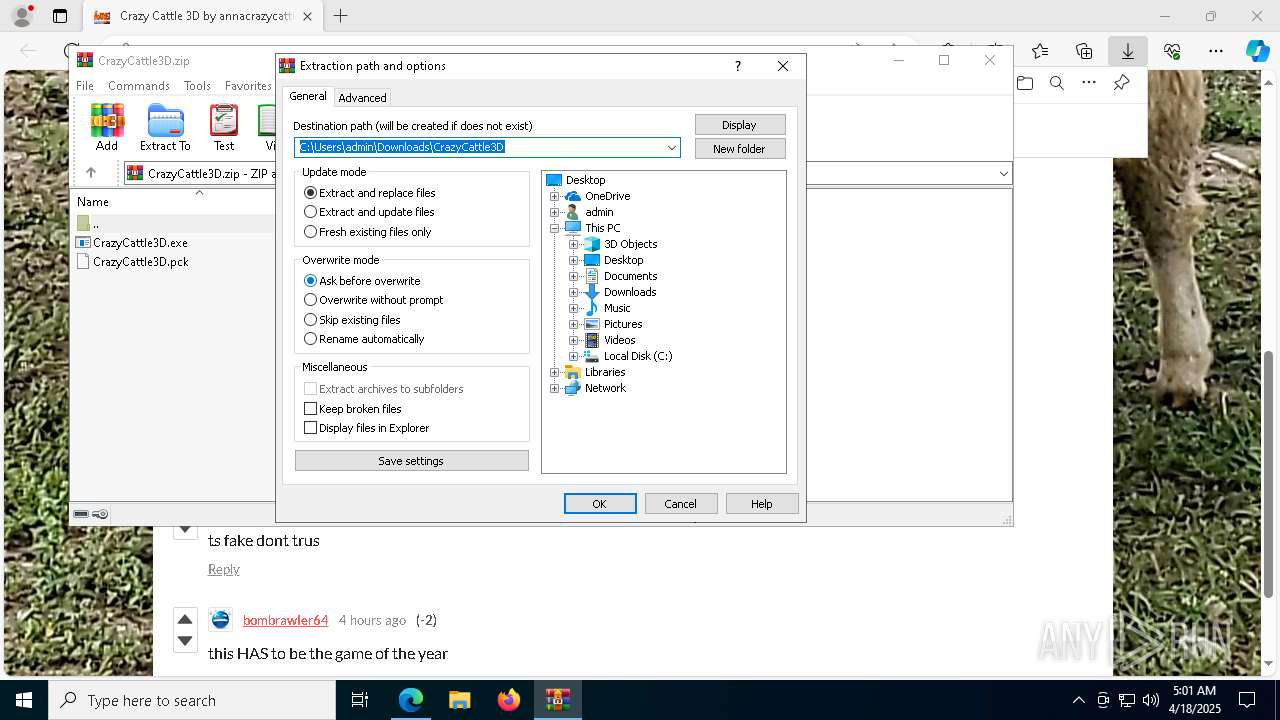The image size is (1280, 720).
Task: Open Microsoft Edge from the taskbar
Action: (x=411, y=700)
